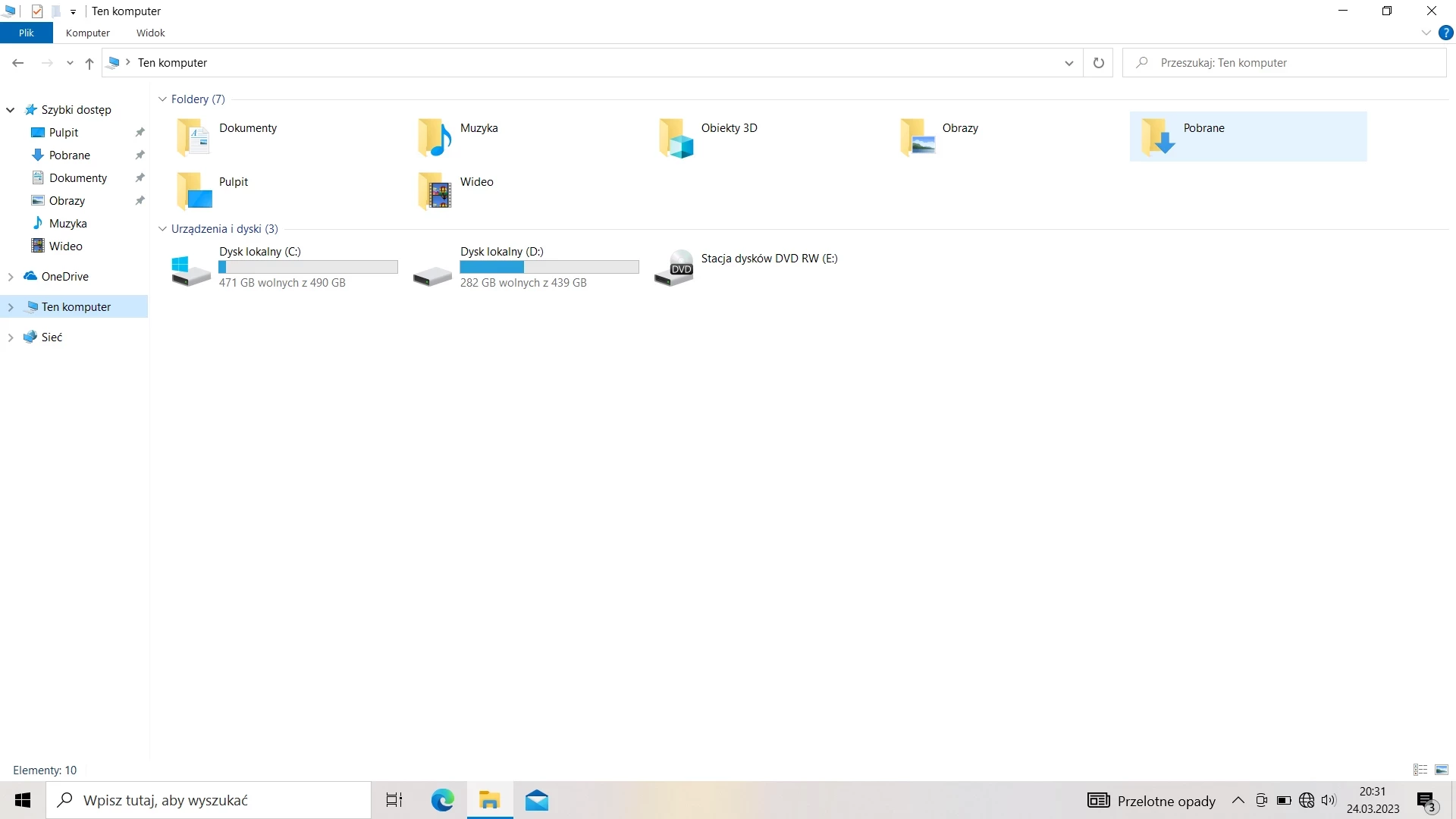The height and width of the screenshot is (819, 1456).
Task: Go up one folder level
Action: 89,63
